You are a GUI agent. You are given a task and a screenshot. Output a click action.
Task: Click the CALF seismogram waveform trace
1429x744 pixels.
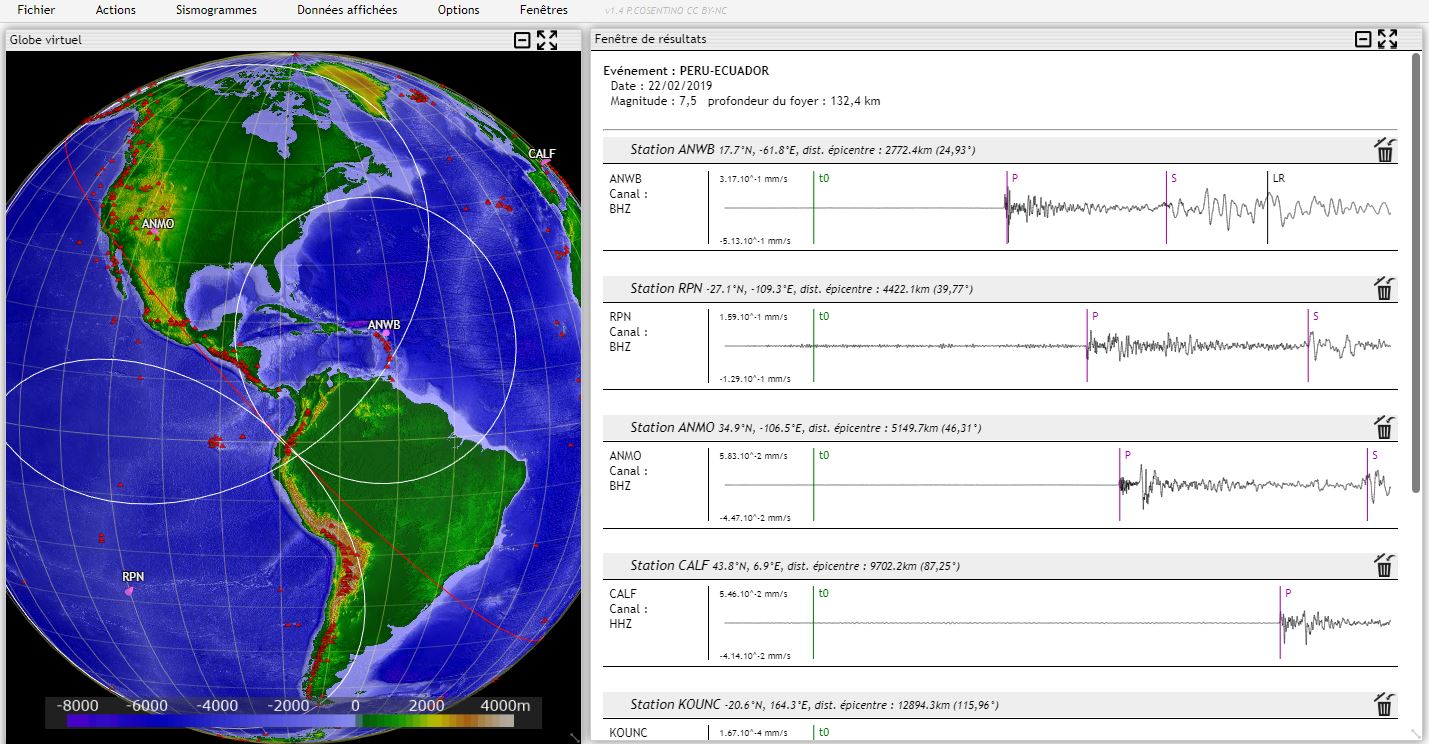pos(1057,623)
